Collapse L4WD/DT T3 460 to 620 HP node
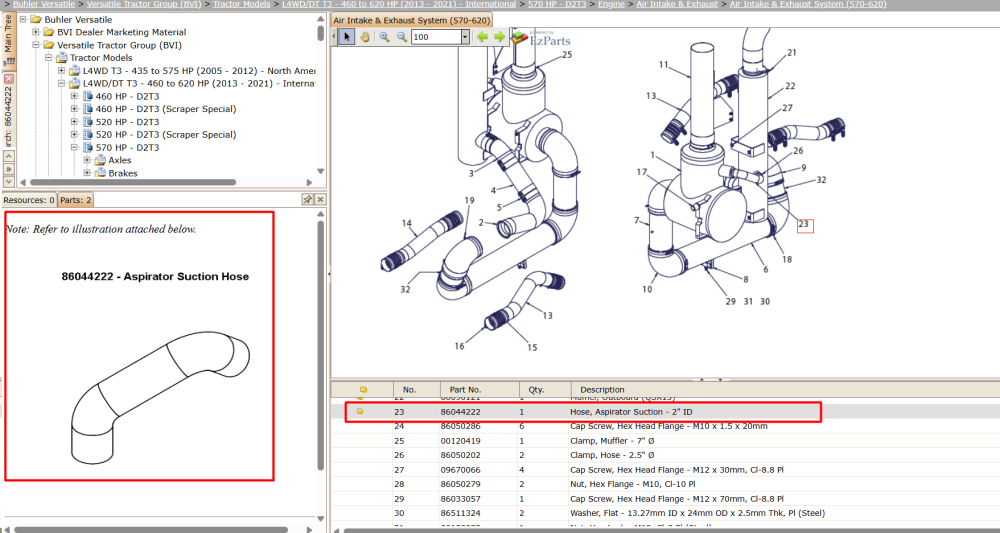1000x533 pixels. 61,84
